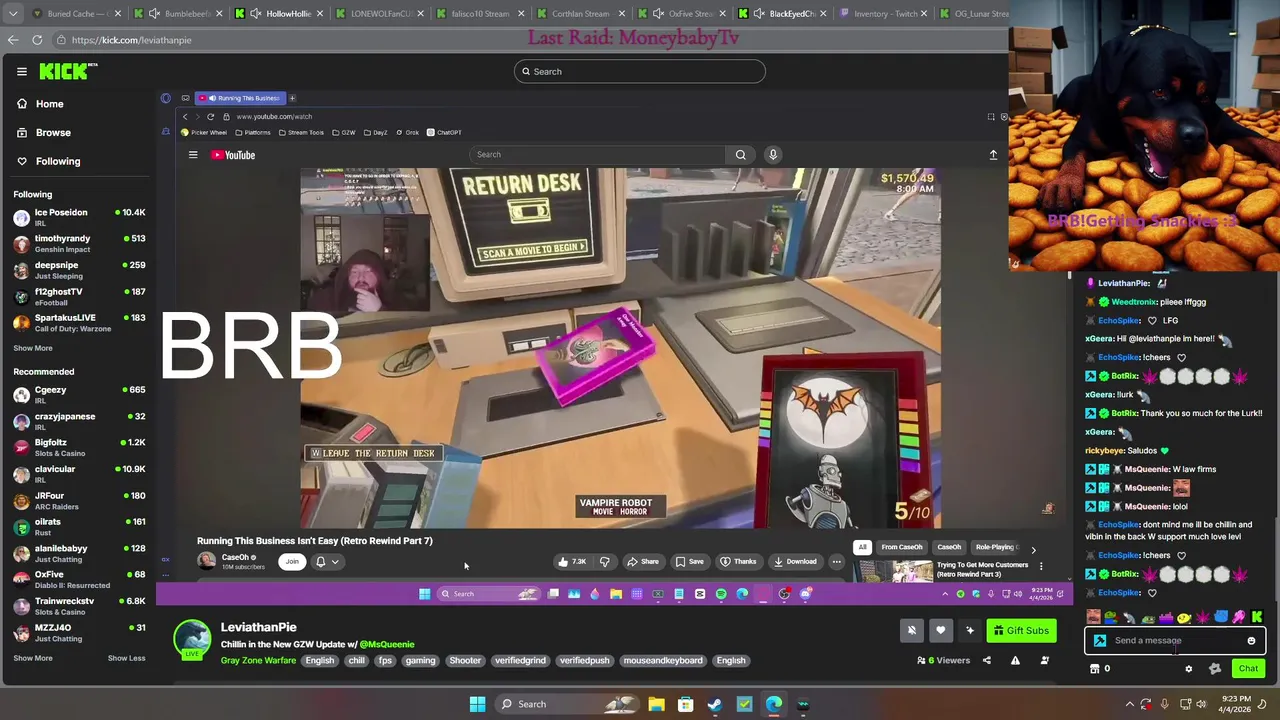The image size is (1280, 720).
Task: Click the moderator hammer badge in chat input
Action: pyautogui.click(x=1100, y=641)
